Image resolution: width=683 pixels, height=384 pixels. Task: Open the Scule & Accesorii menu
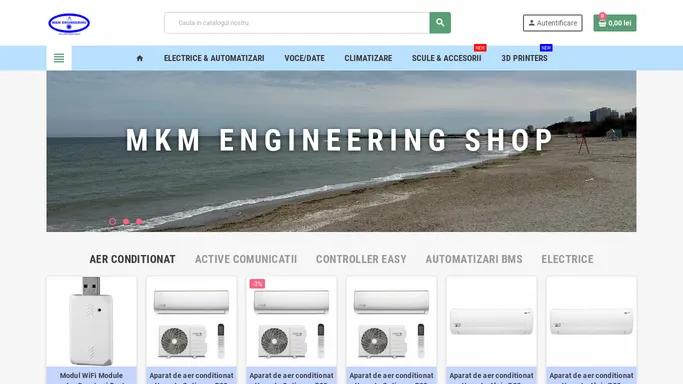click(446, 58)
